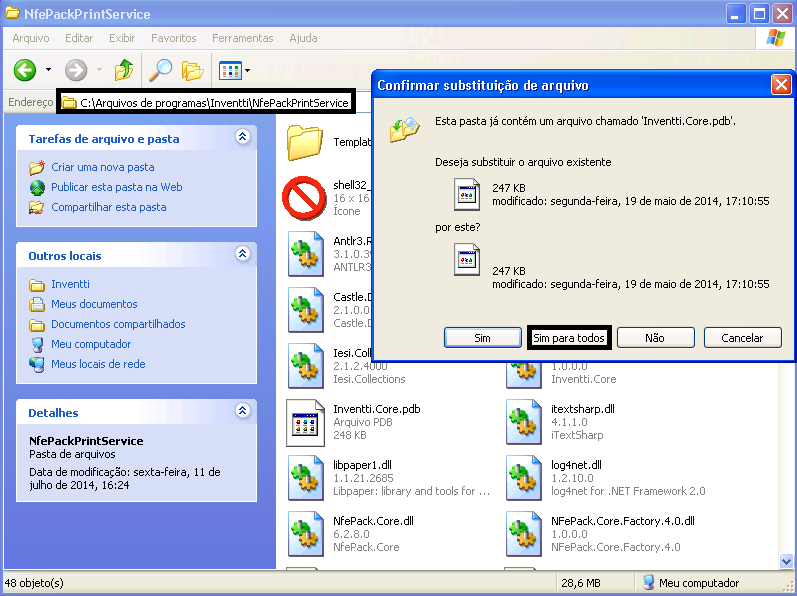Collapse the Outros locais panel
The image size is (797, 596).
click(242, 255)
